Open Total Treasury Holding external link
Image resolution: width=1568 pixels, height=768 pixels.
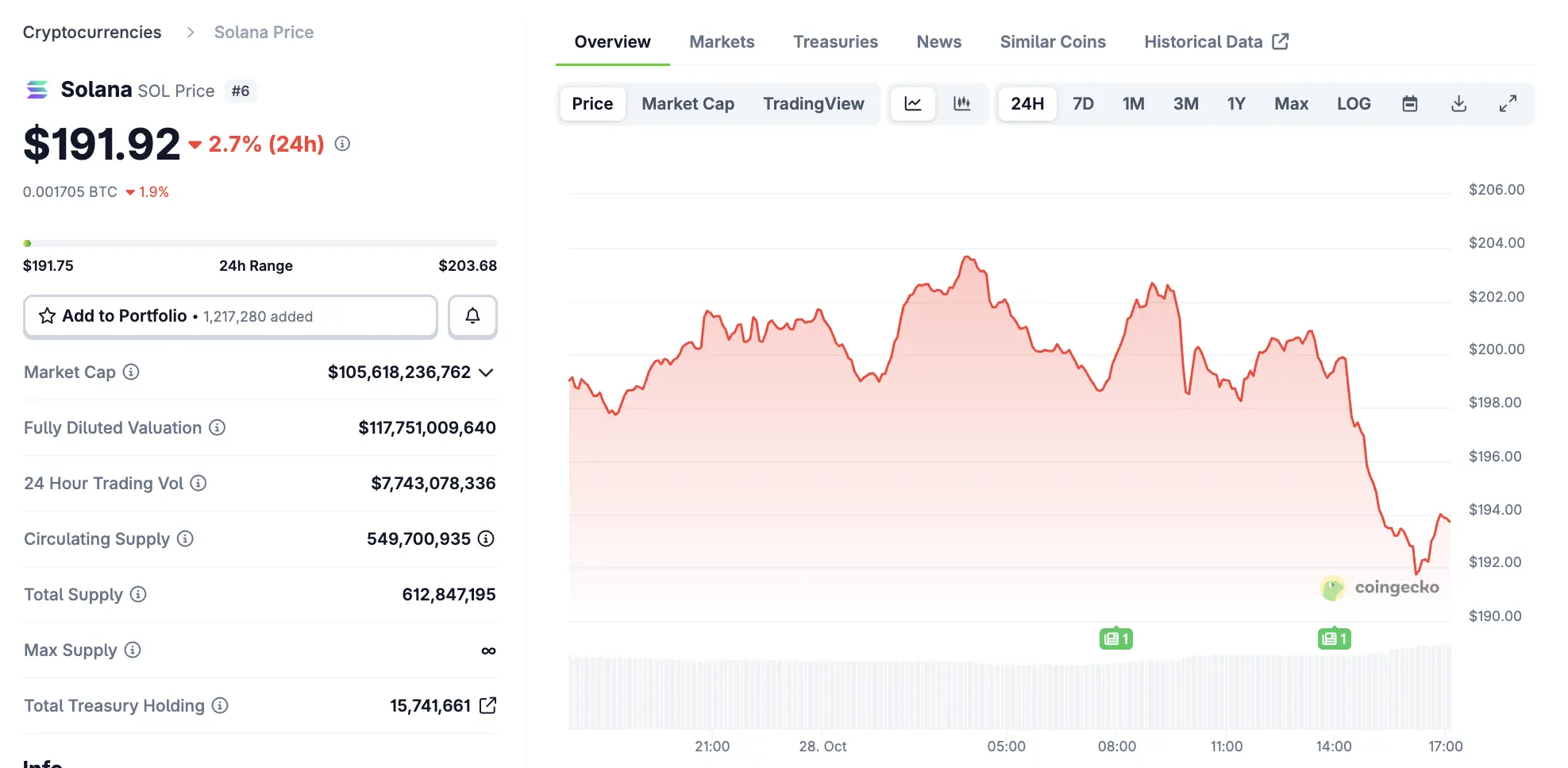(x=490, y=705)
